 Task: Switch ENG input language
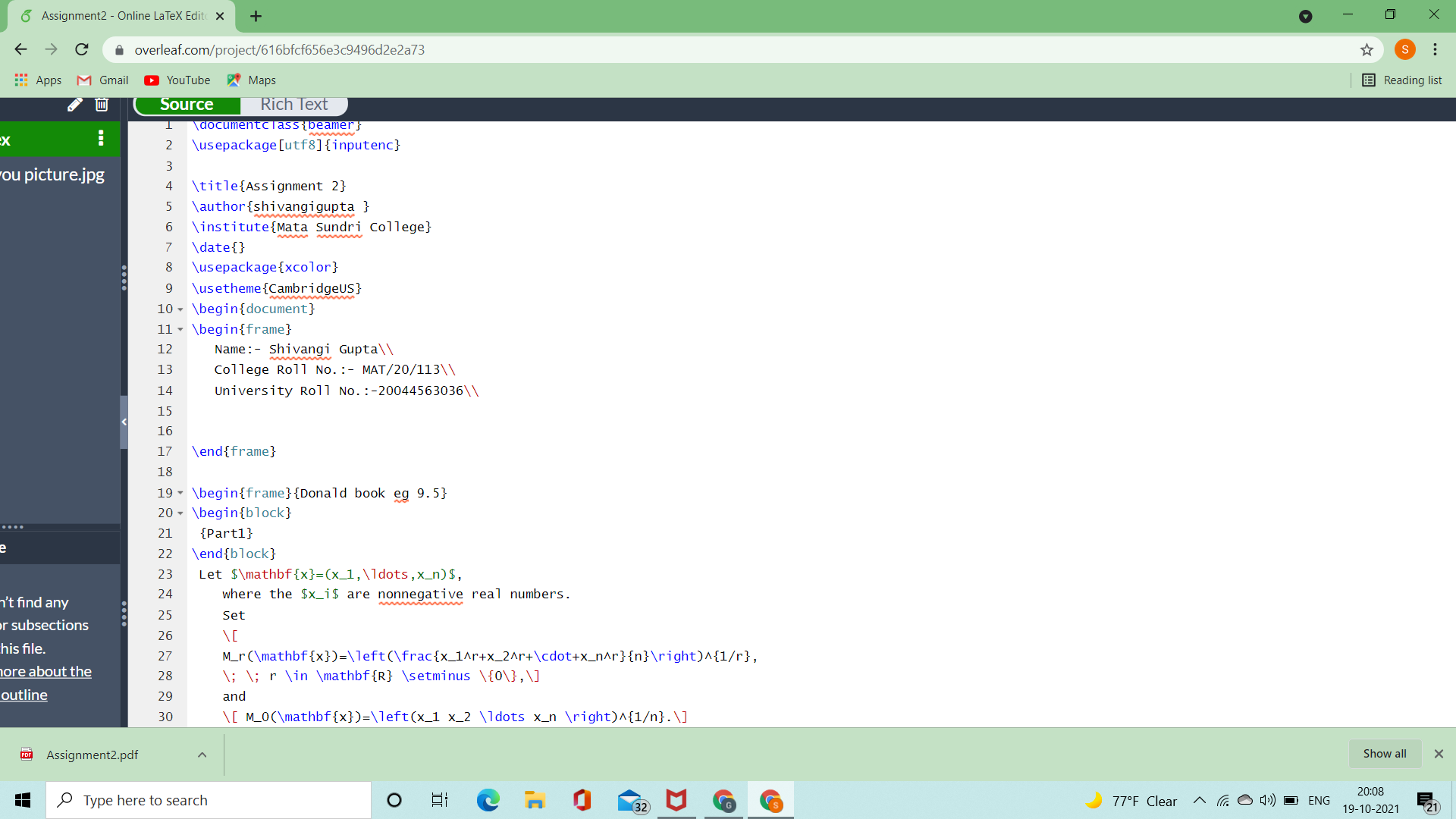click(x=1319, y=800)
